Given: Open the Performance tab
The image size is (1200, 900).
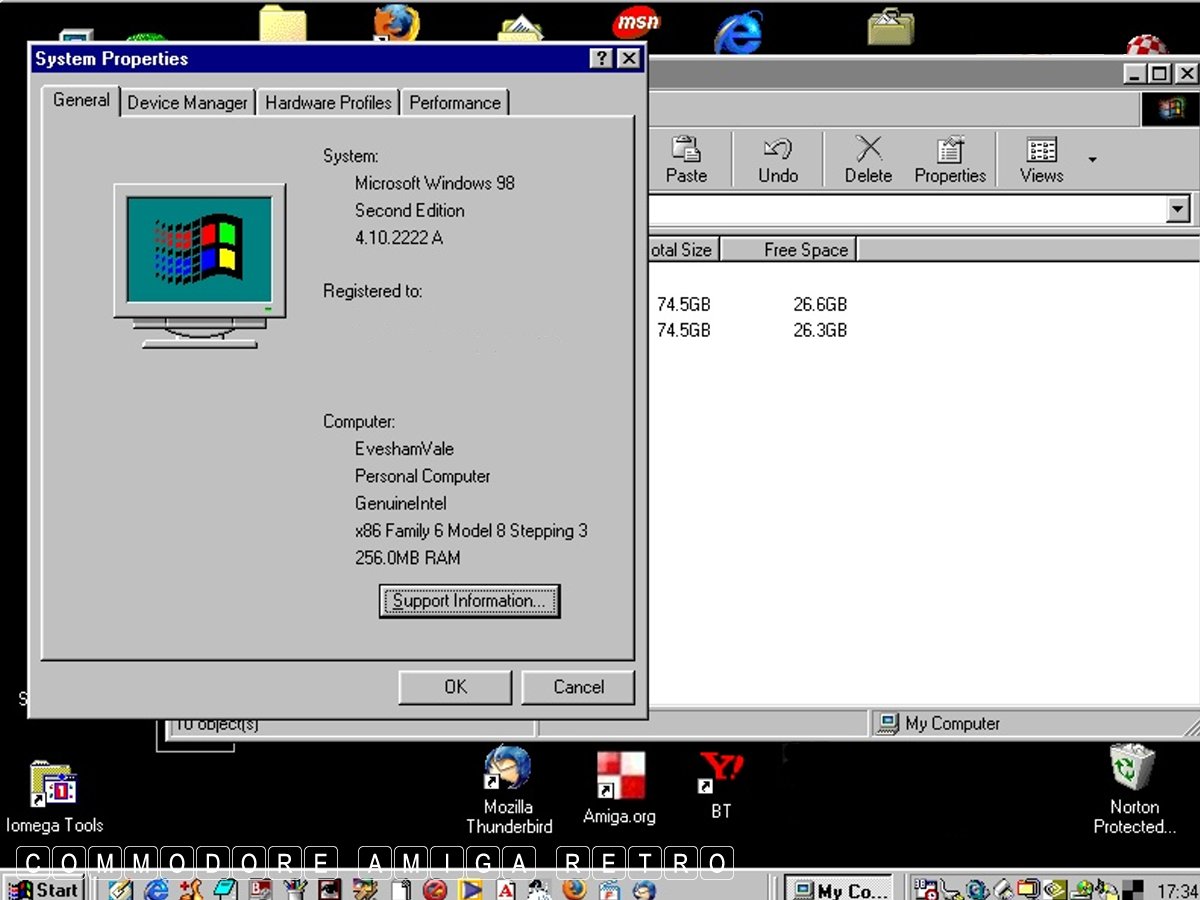Looking at the screenshot, I should coord(455,103).
